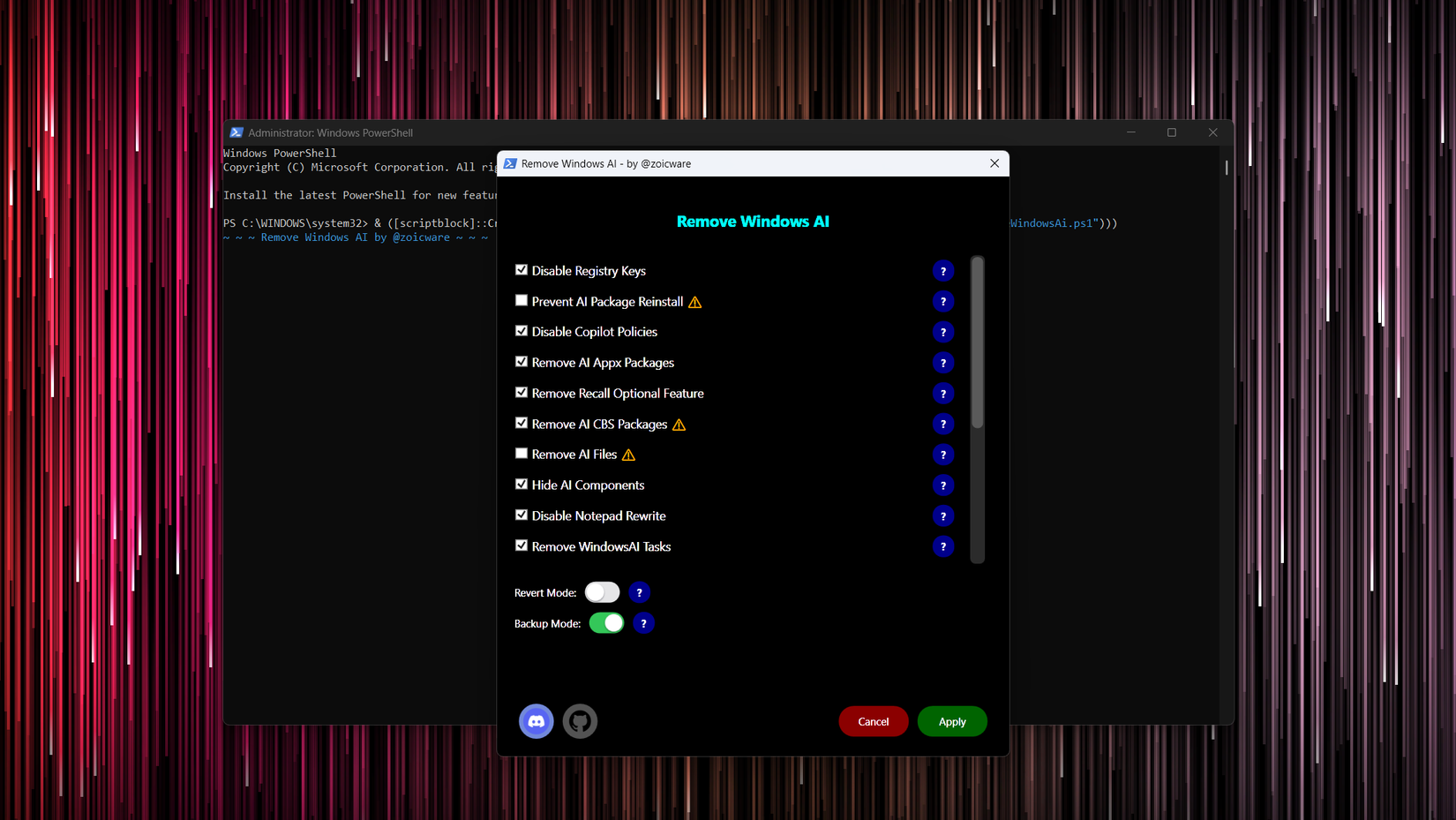Show help for Disable Notepad Rewrite
This screenshot has height=820, width=1456.
pos(943,516)
